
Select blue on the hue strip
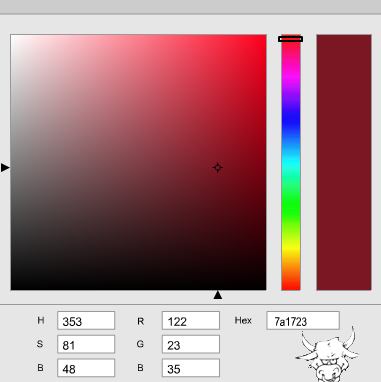[291, 121]
